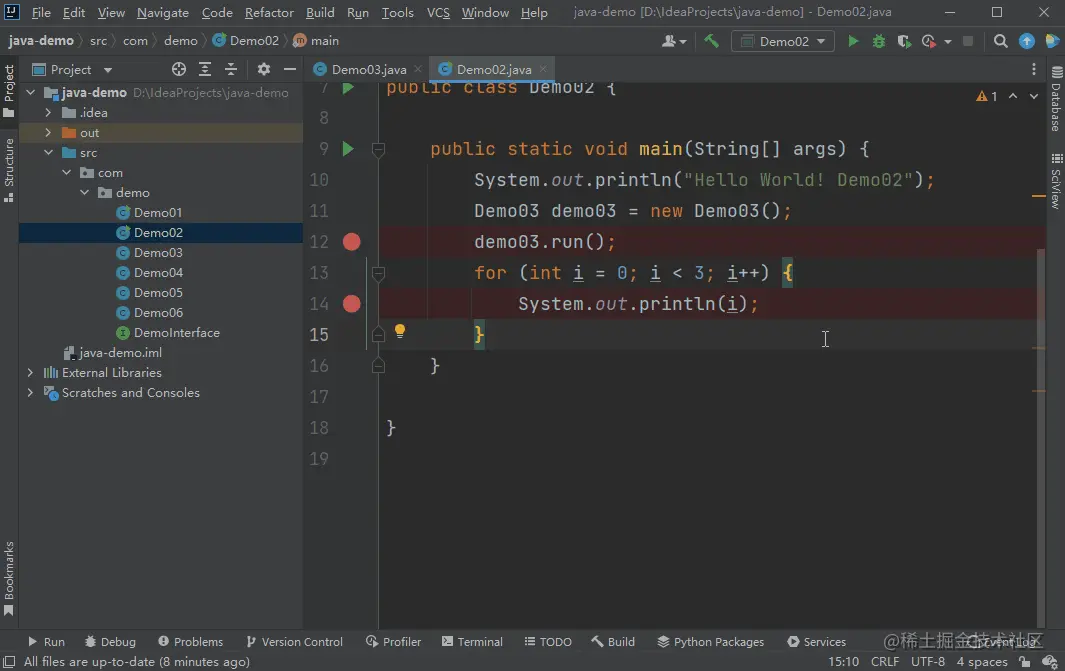Screen dimensions: 1065x671
Task: Collapse the java-demo root node
Action: point(31,92)
